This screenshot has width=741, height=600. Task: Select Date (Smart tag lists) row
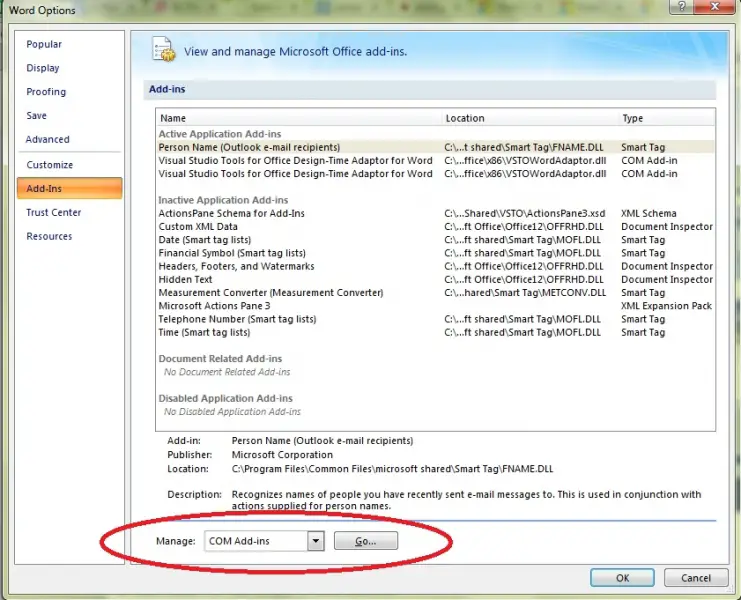(x=435, y=240)
